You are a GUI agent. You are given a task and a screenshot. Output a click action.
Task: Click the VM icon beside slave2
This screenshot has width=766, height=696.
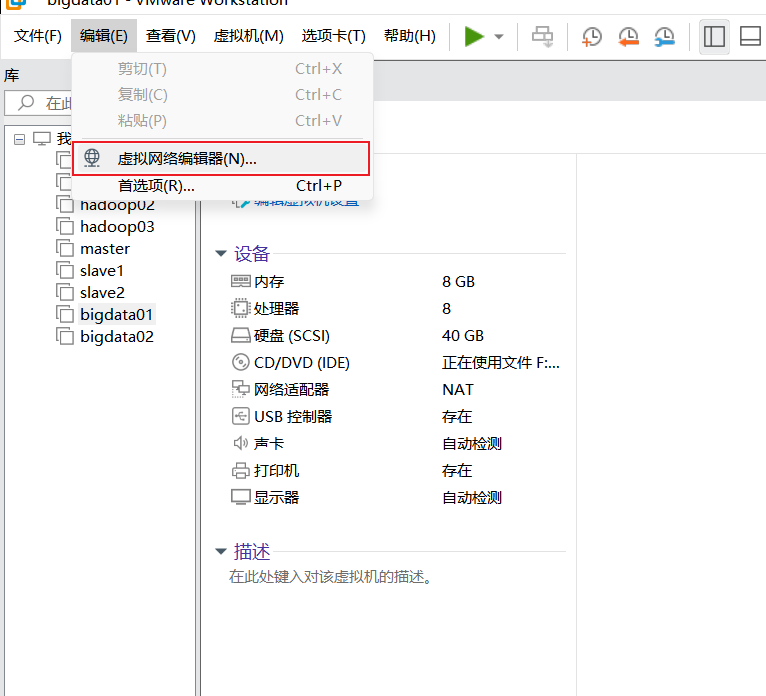(x=64, y=293)
